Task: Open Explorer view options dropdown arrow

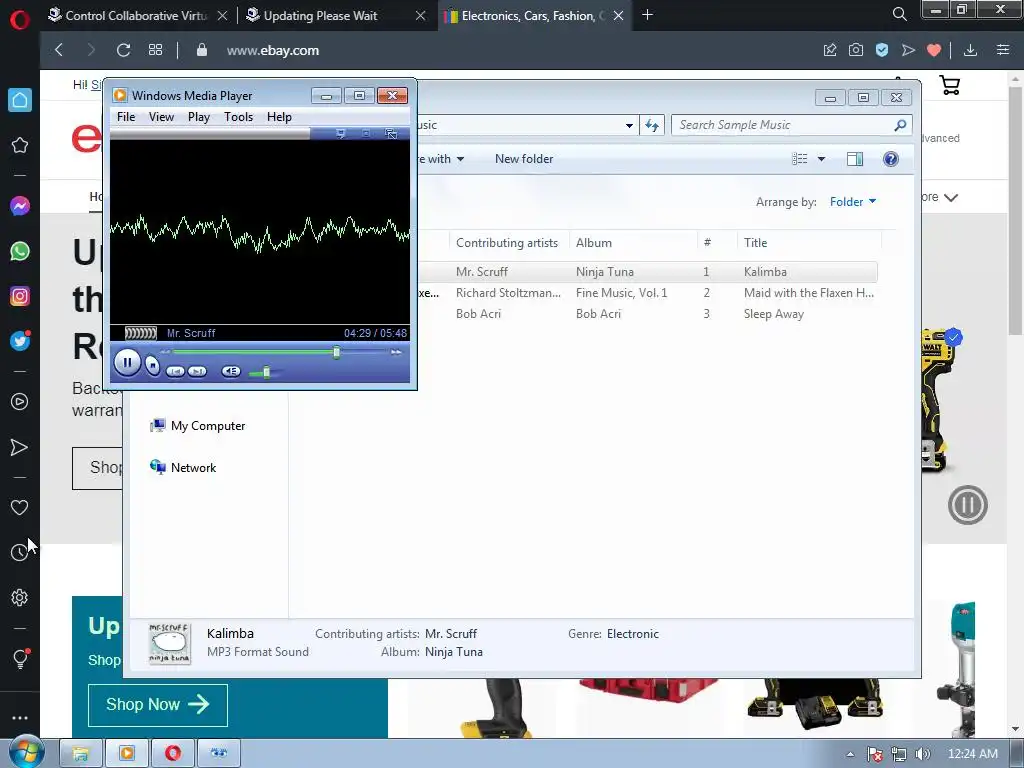Action: 822,159
